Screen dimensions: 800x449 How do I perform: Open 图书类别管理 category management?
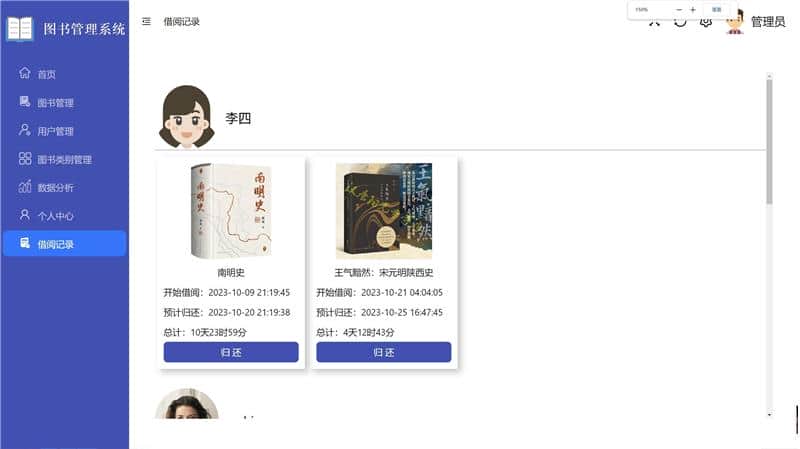click(x=64, y=159)
